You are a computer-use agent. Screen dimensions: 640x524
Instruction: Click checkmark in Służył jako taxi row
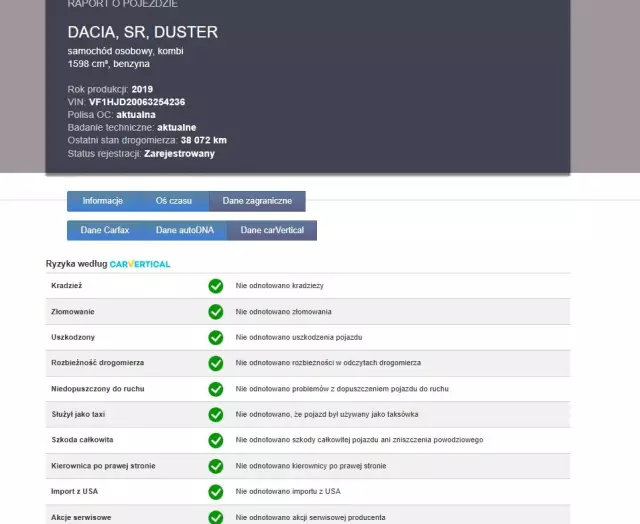[216, 415]
